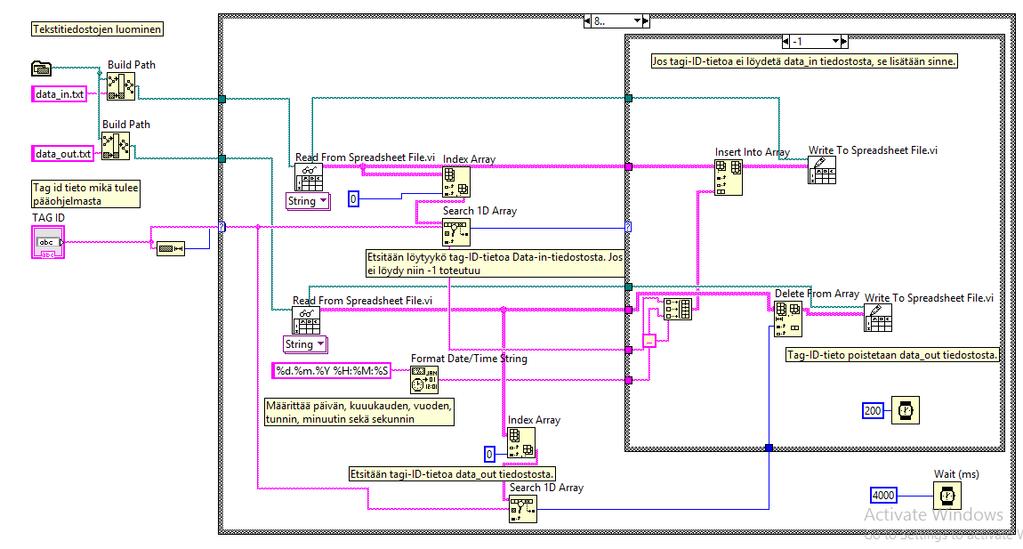Click the 'TAG ID' control label
This screenshot has height=549, width=1023.
48,217
